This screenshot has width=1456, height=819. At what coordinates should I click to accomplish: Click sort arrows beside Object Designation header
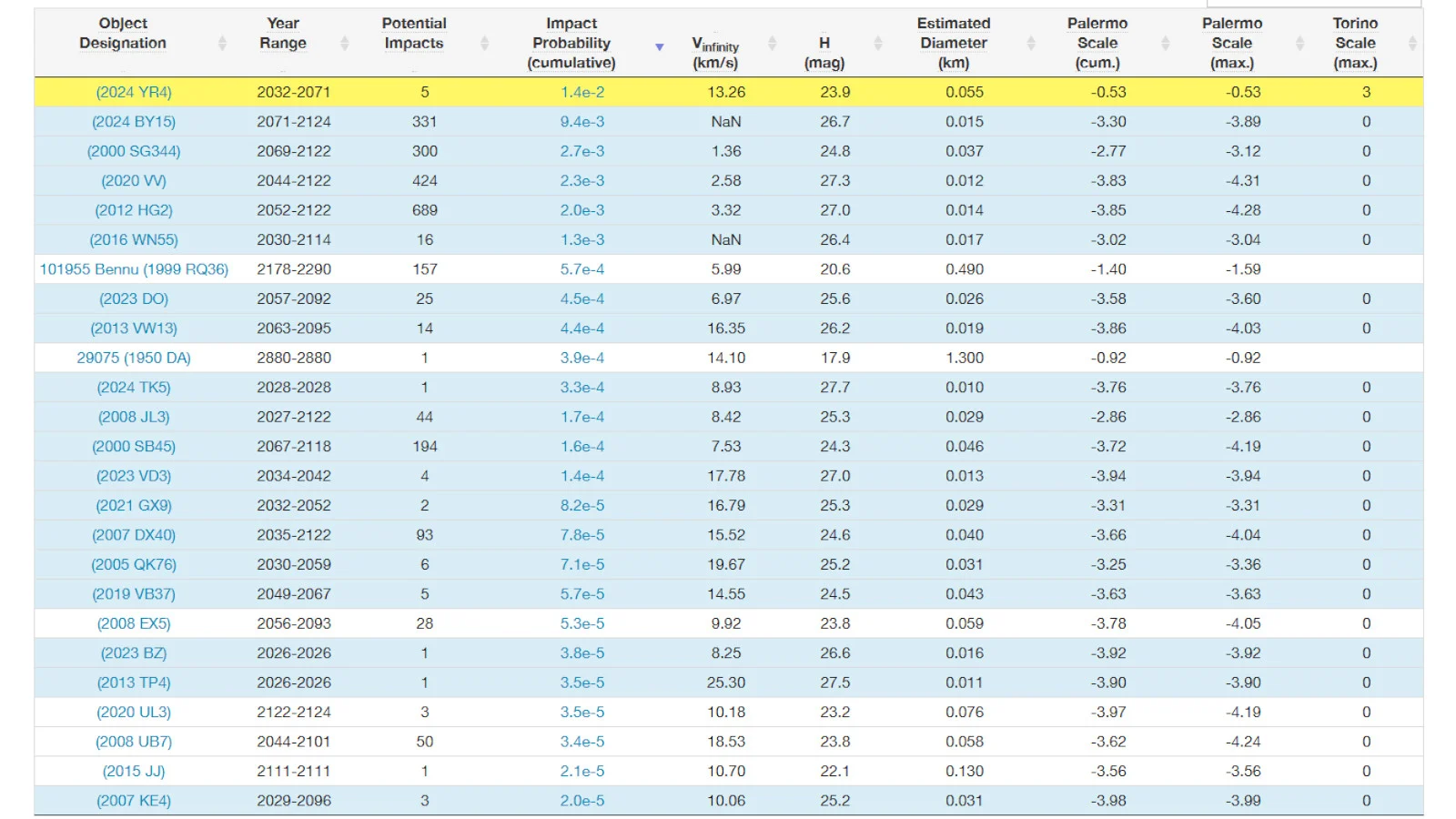pos(222,43)
